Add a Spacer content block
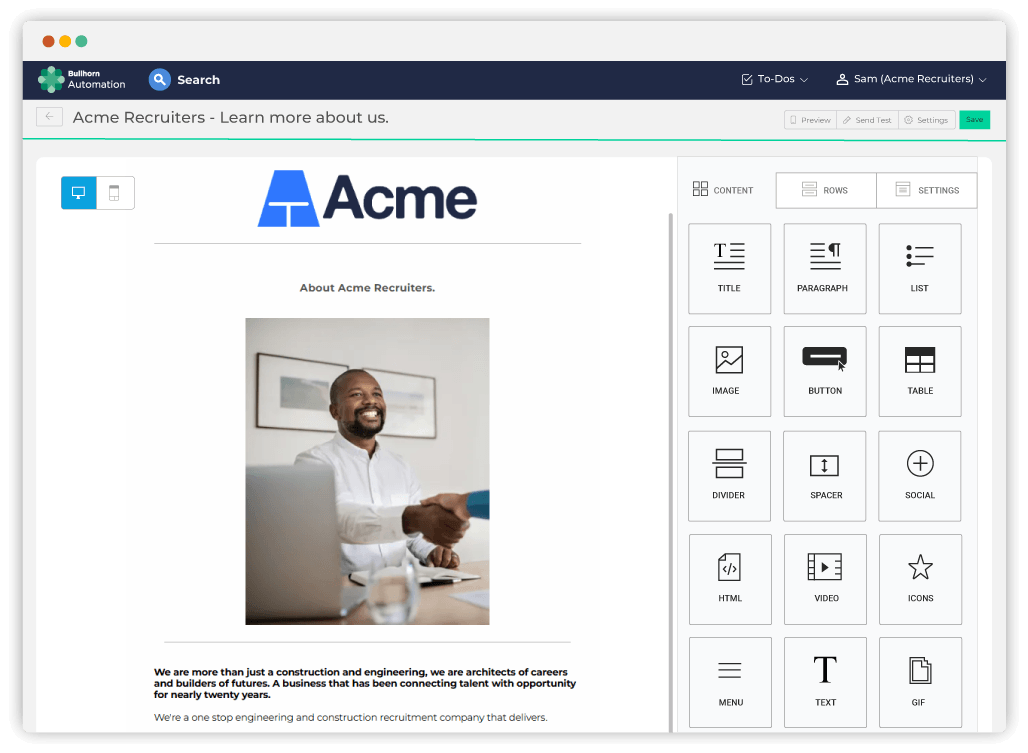Screen dimensions: 1028x753 [825, 476]
